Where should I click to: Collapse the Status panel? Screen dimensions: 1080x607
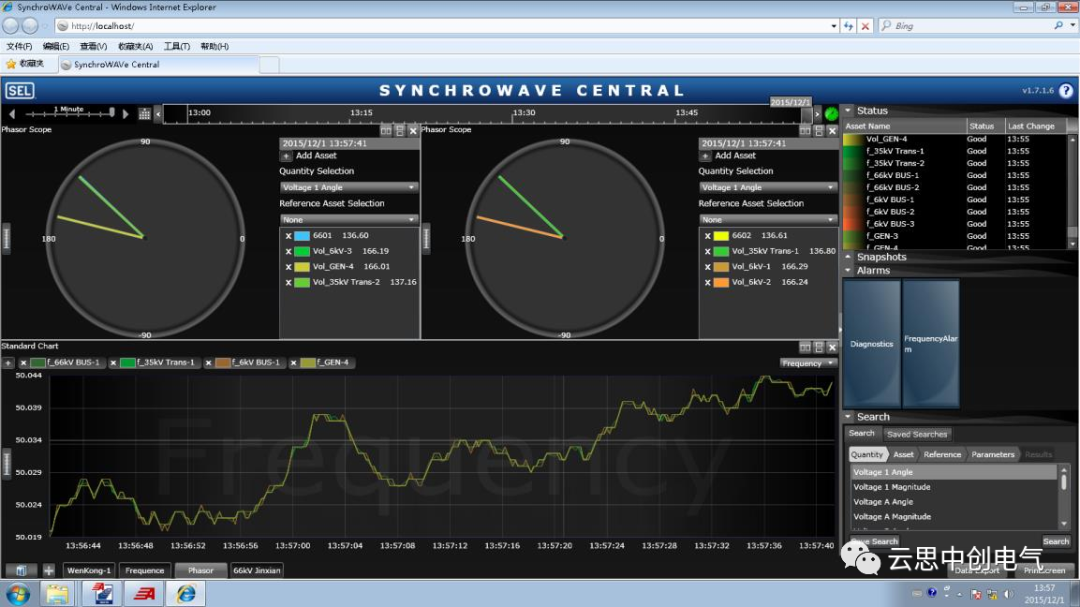849,110
